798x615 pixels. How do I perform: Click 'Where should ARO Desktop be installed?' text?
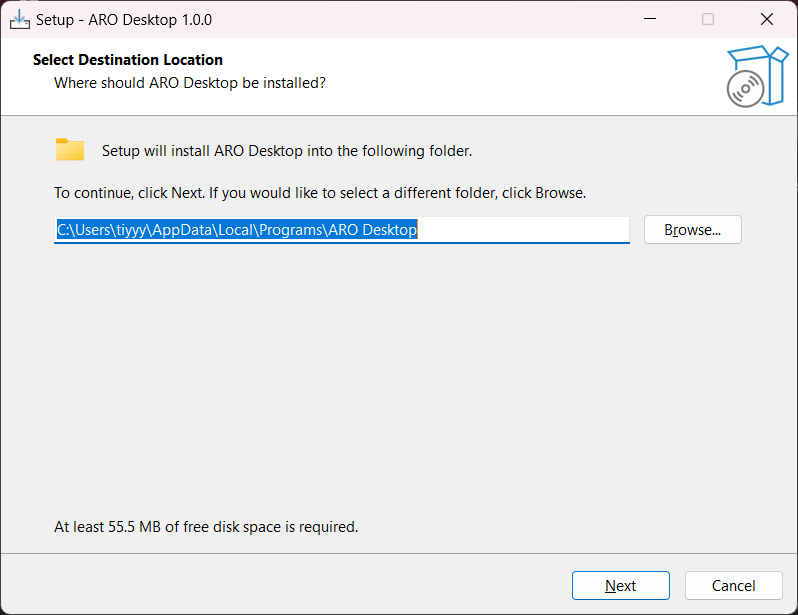coord(190,83)
